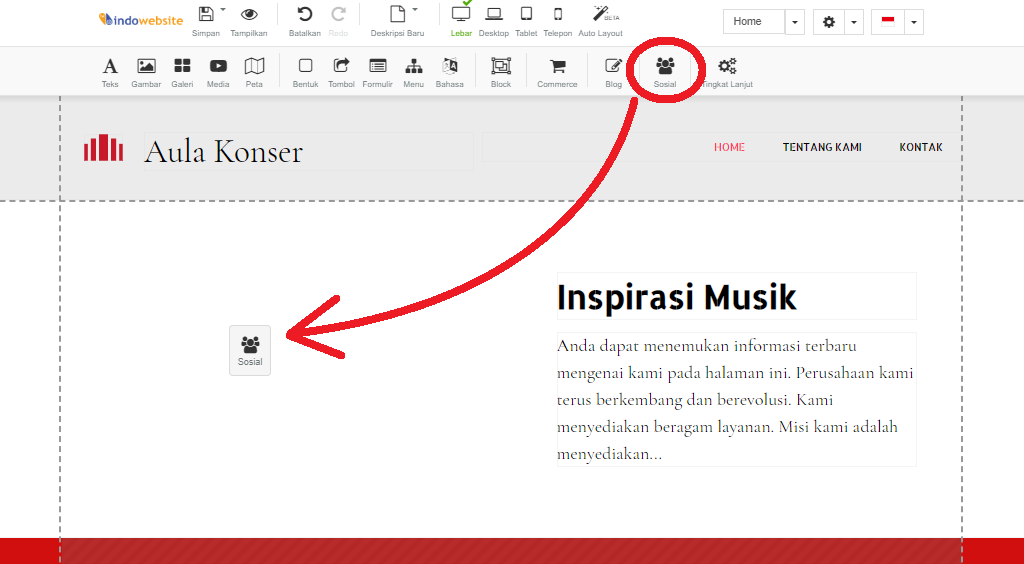Open the TENTANG KAMI menu item
The width and height of the screenshot is (1024, 564).
click(822, 148)
